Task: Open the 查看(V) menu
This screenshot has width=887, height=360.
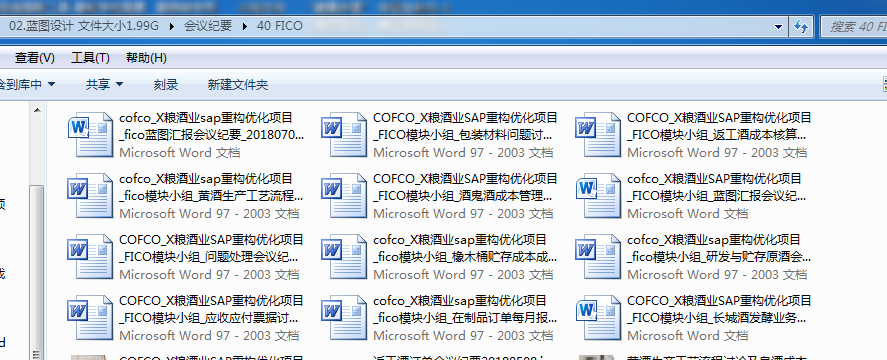Action: point(35,58)
